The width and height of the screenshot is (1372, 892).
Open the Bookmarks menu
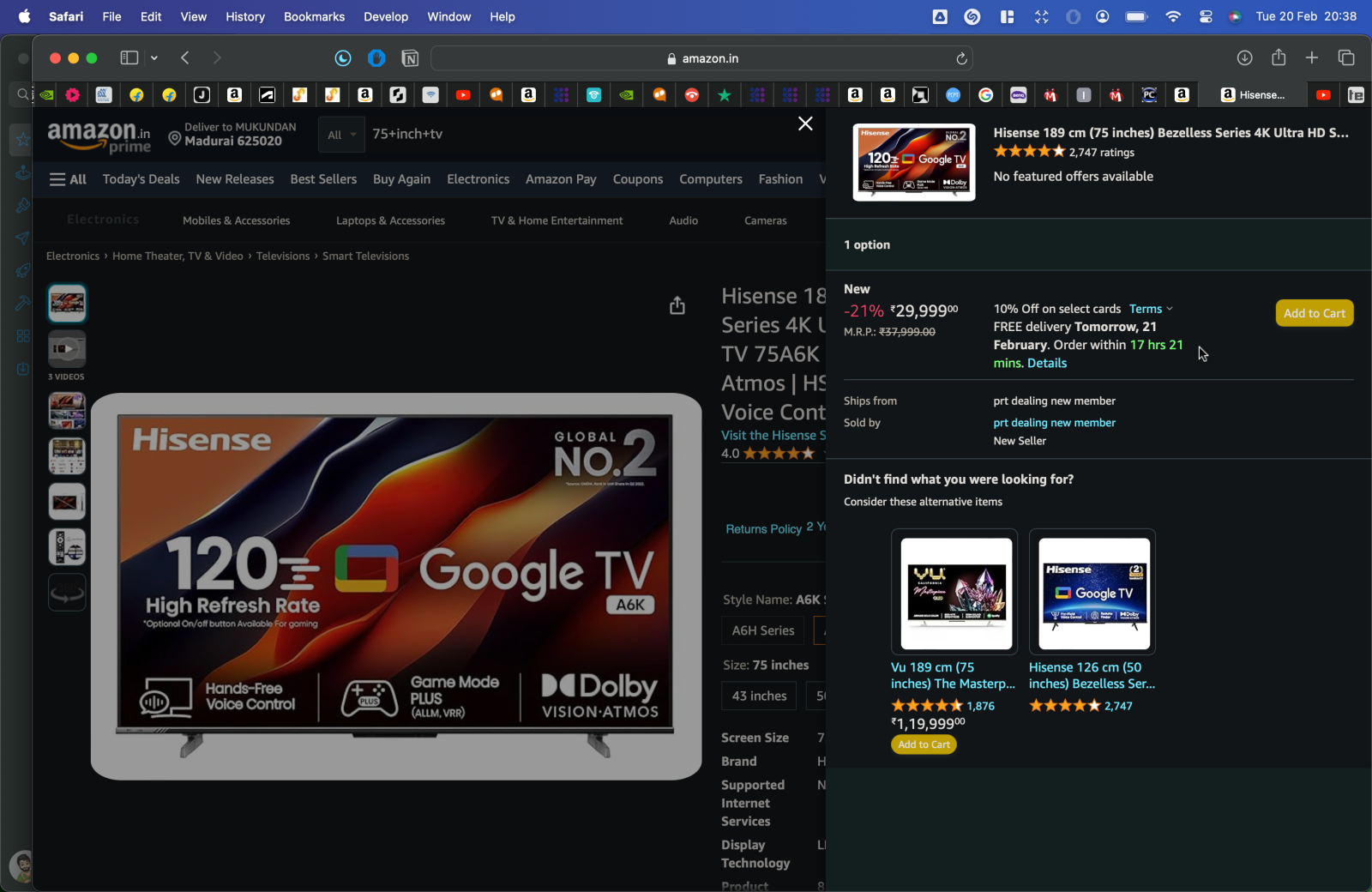[315, 16]
